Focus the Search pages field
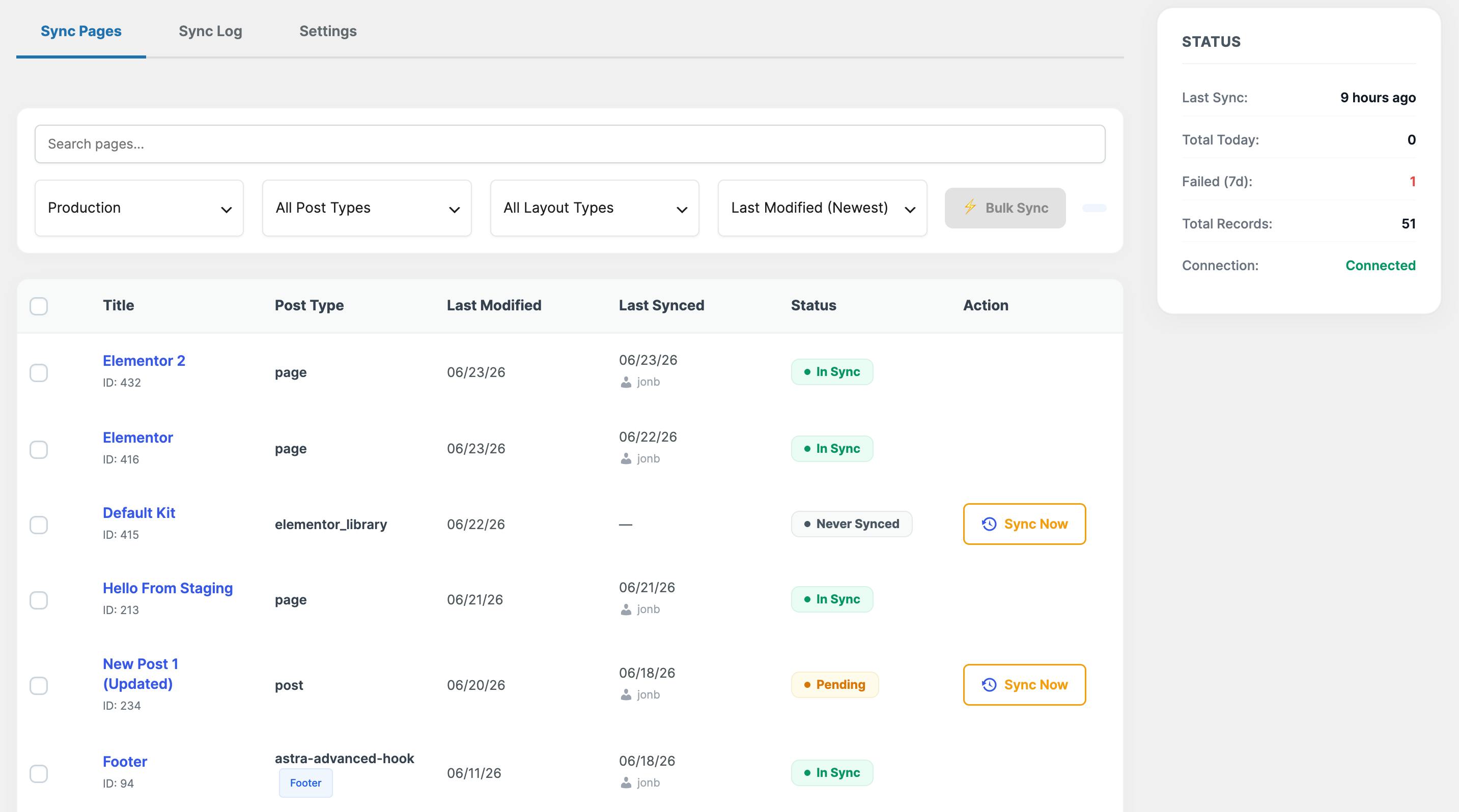This screenshot has width=1459, height=812. tap(570, 143)
